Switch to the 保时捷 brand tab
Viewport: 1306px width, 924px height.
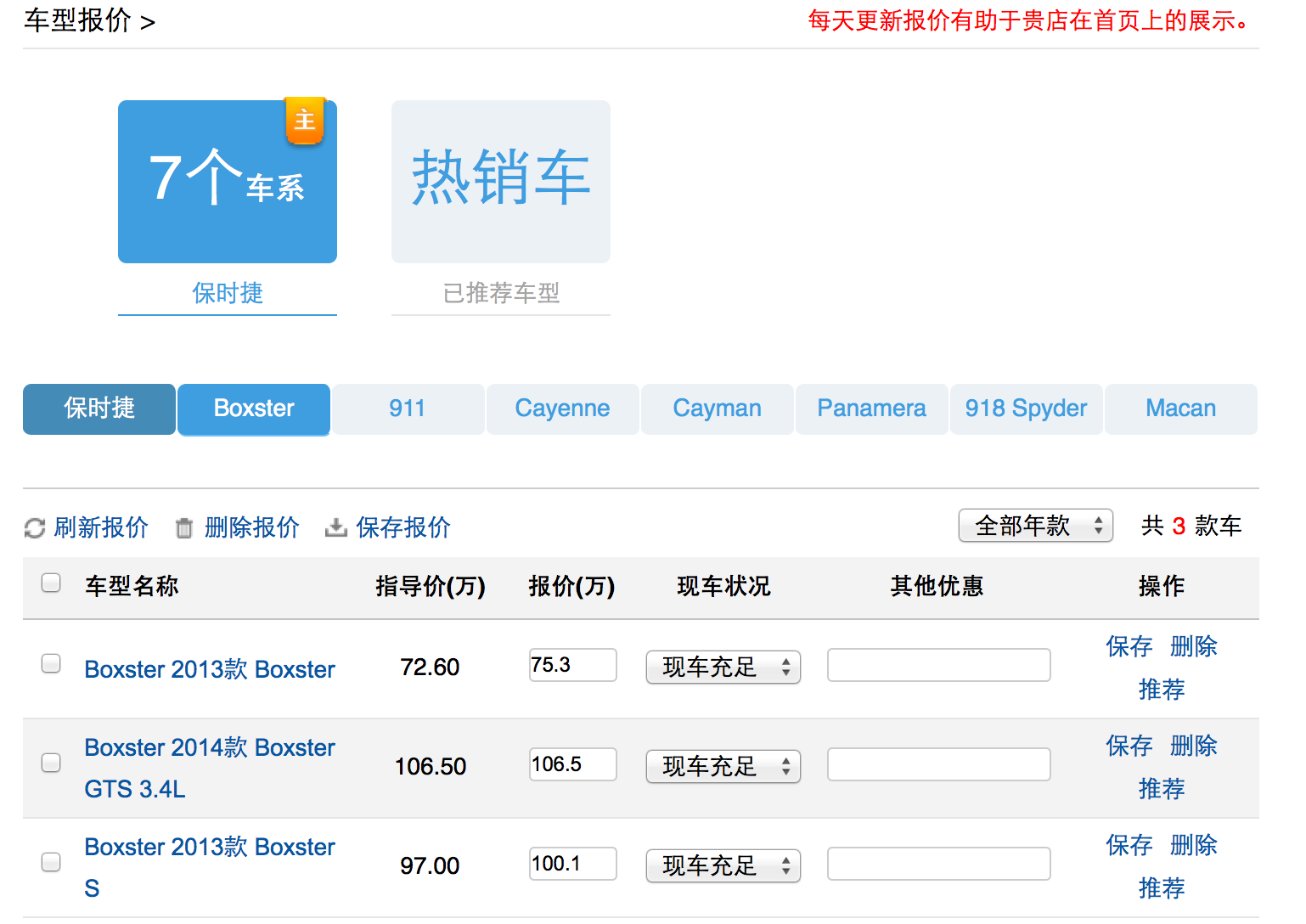[x=99, y=409]
